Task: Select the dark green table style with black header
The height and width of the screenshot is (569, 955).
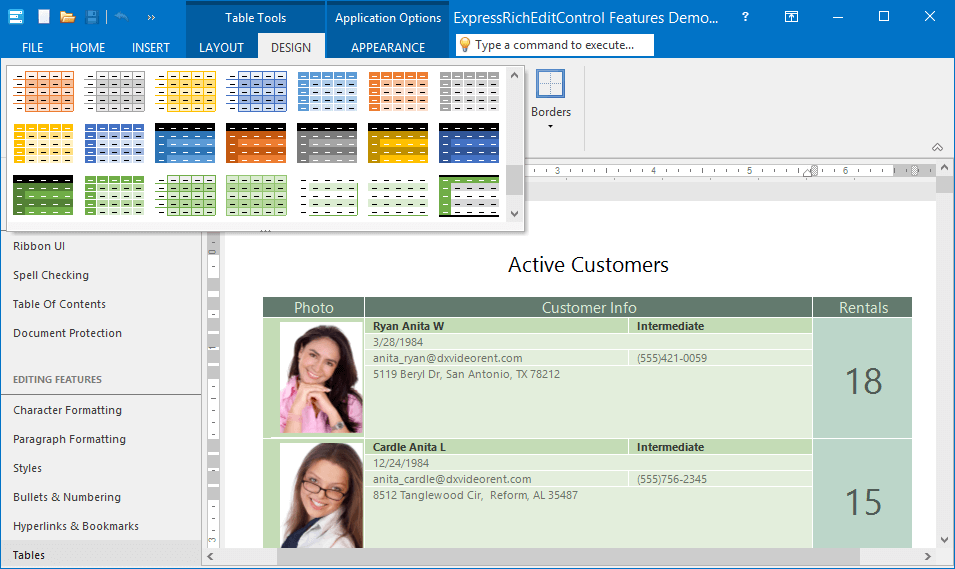Action: [43, 195]
